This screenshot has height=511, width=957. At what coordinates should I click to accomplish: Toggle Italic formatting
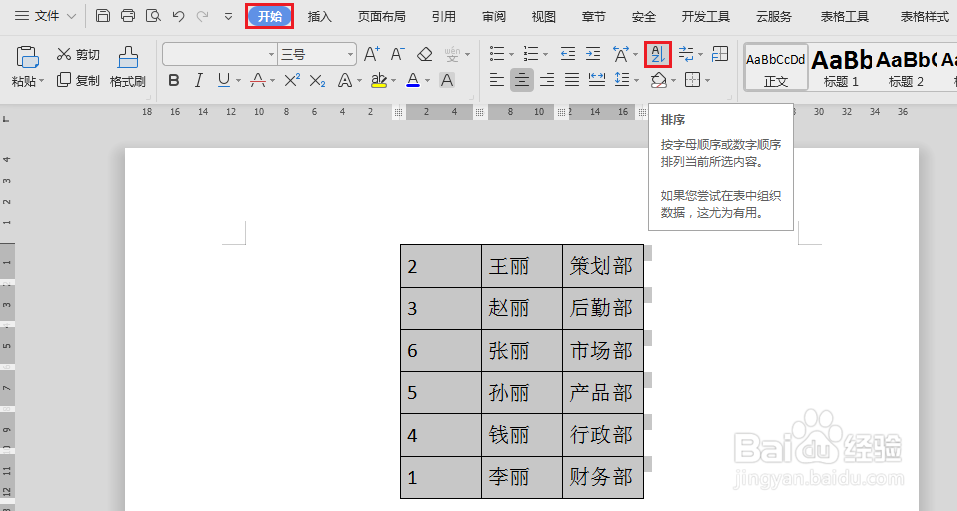point(198,80)
